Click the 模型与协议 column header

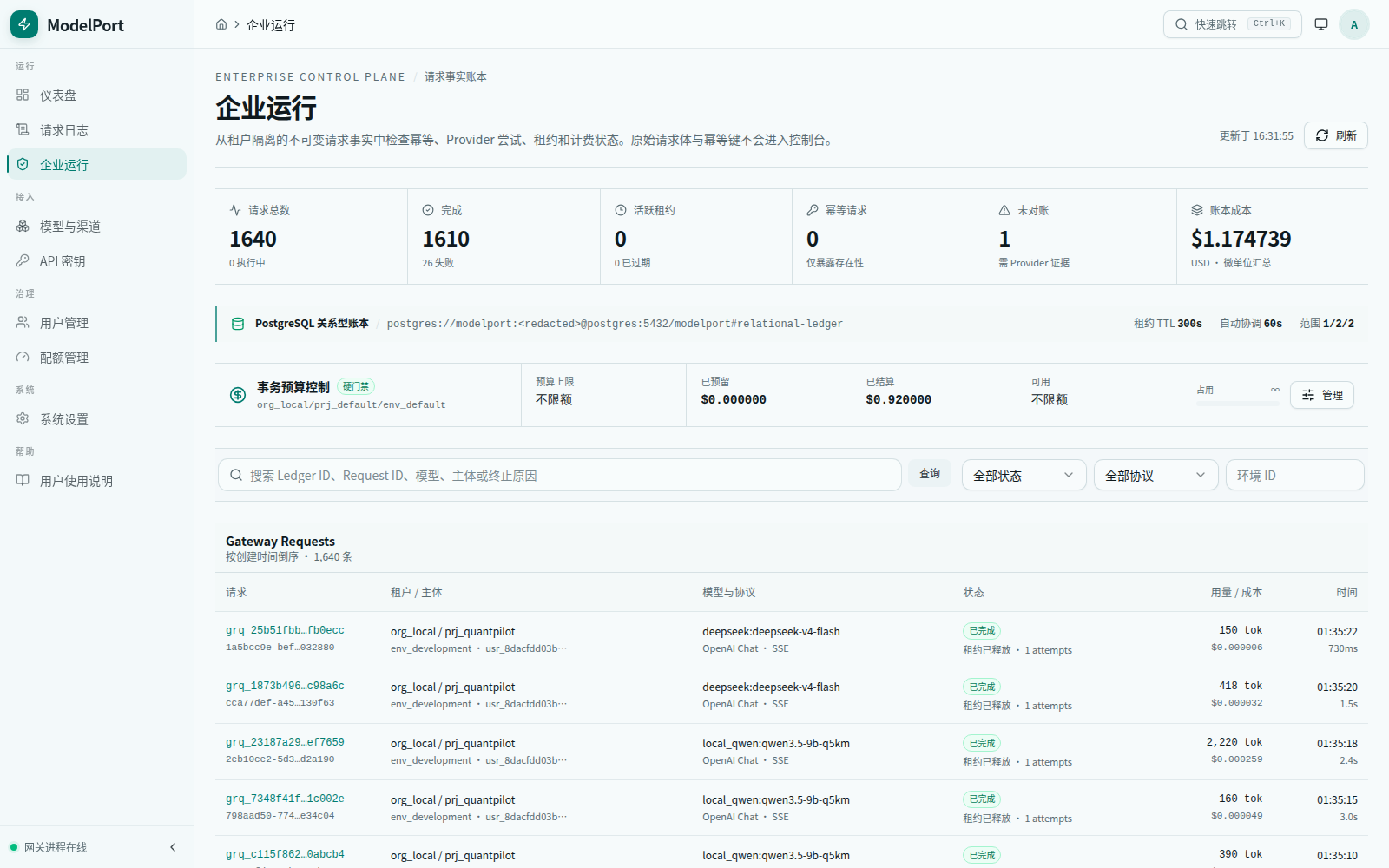(x=728, y=592)
